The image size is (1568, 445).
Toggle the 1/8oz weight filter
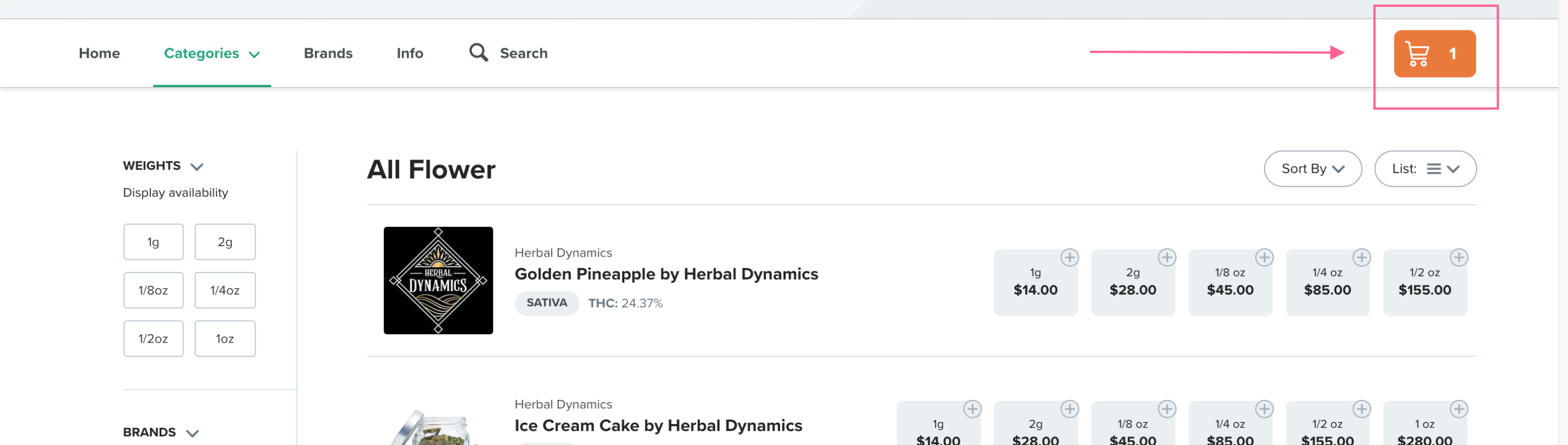click(154, 290)
